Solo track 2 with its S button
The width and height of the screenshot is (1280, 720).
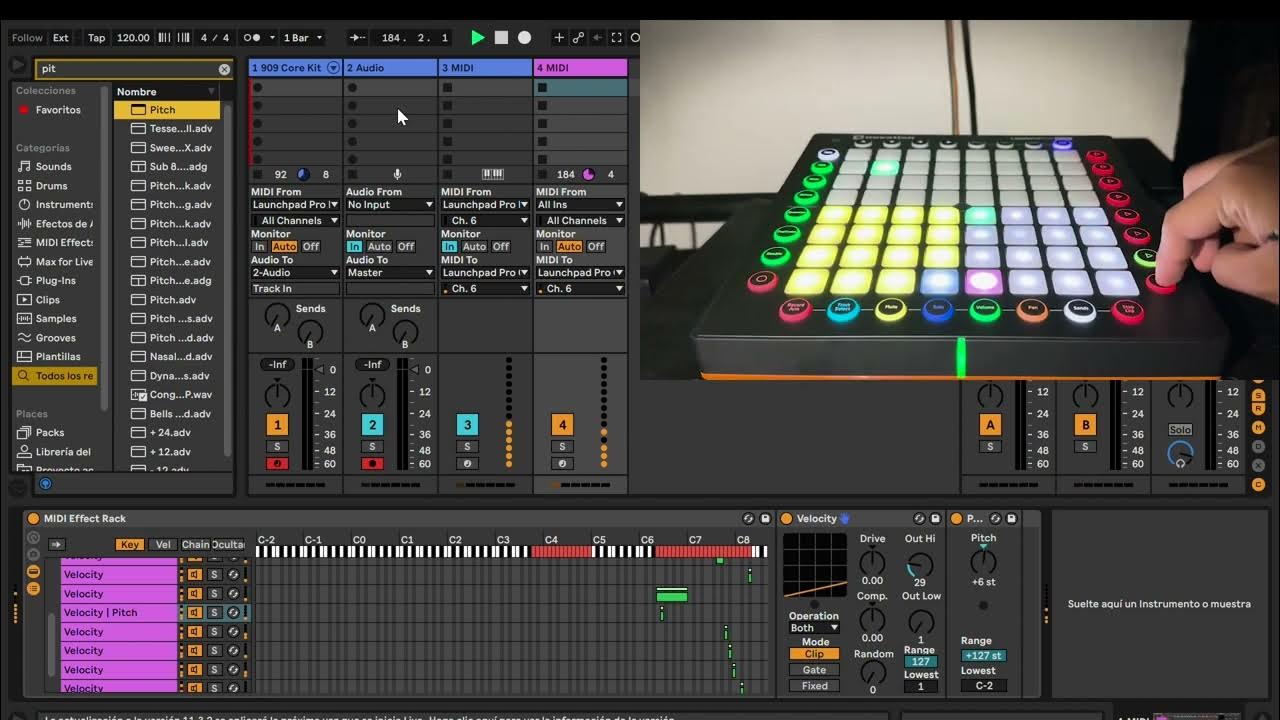(372, 447)
